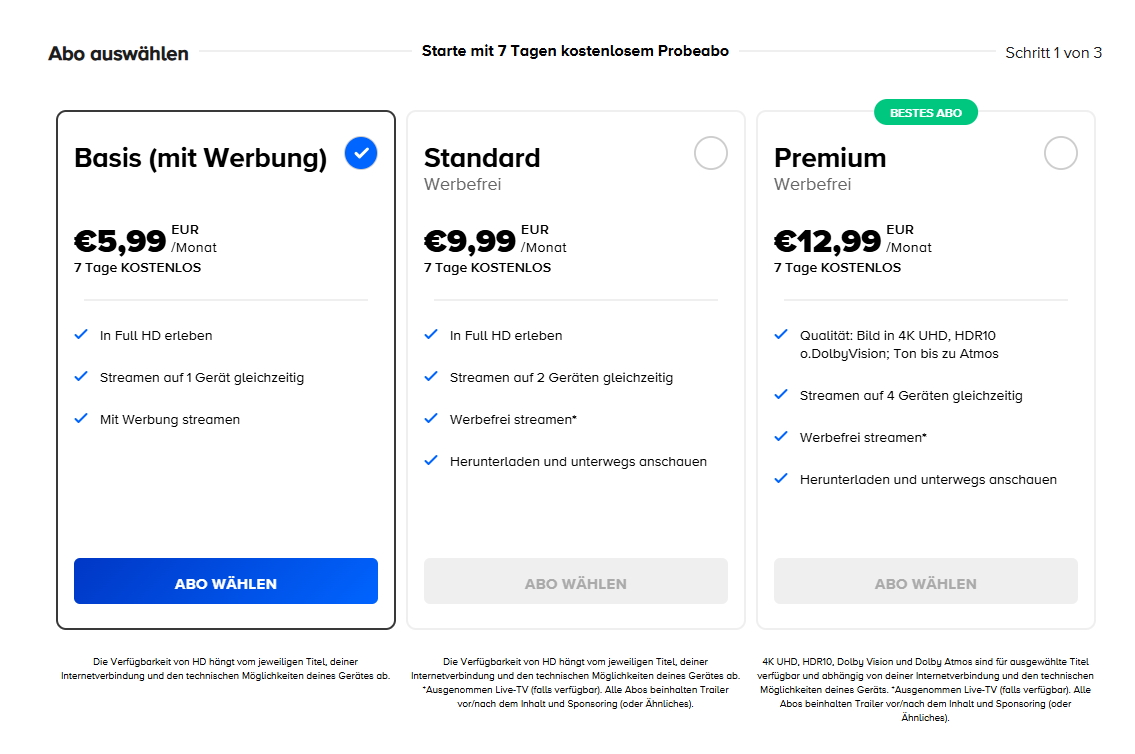Viewport: 1135px width, 754px height.
Task: Click the Basis (mit Werbung) title
Action: tap(200, 158)
